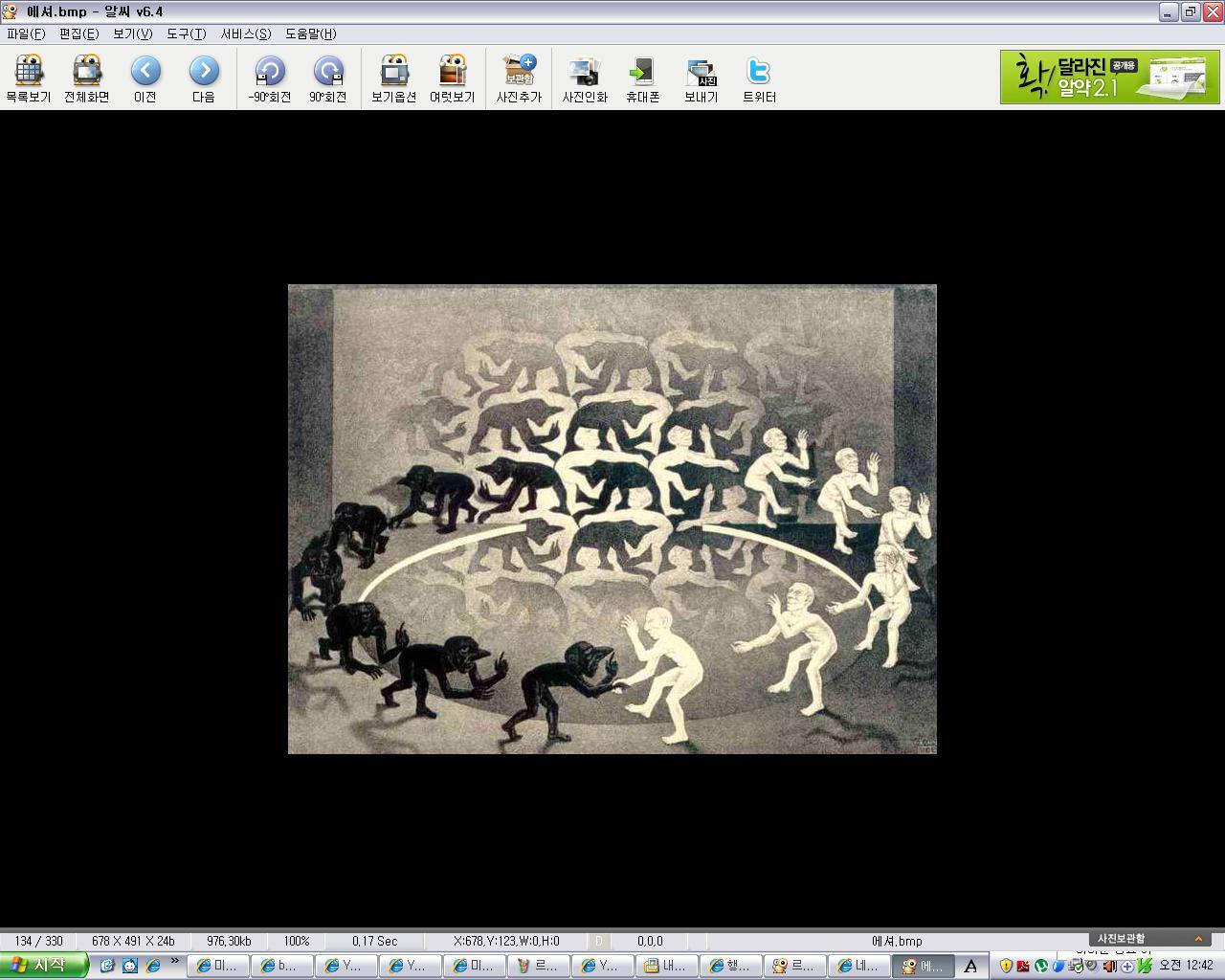Click the send (보내기) toolbar icon

(x=701, y=78)
